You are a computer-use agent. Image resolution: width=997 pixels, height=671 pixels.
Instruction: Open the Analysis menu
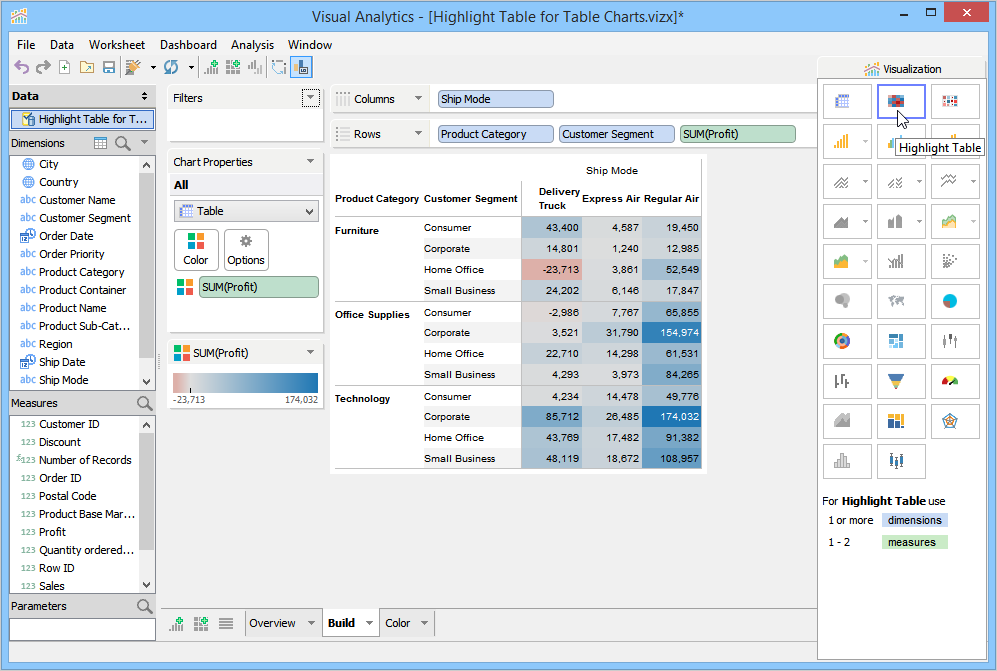coord(252,45)
